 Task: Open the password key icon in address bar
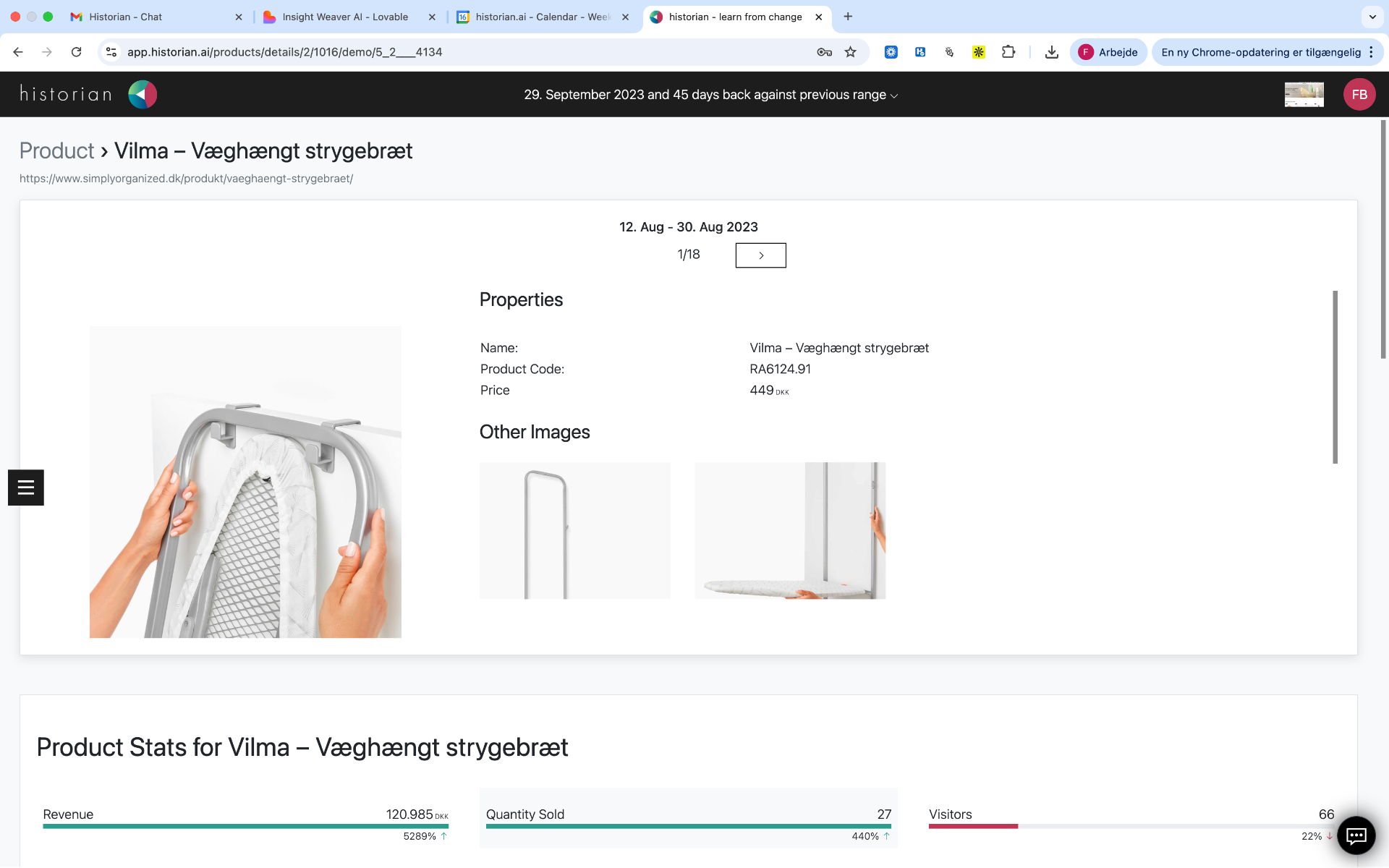pos(824,52)
